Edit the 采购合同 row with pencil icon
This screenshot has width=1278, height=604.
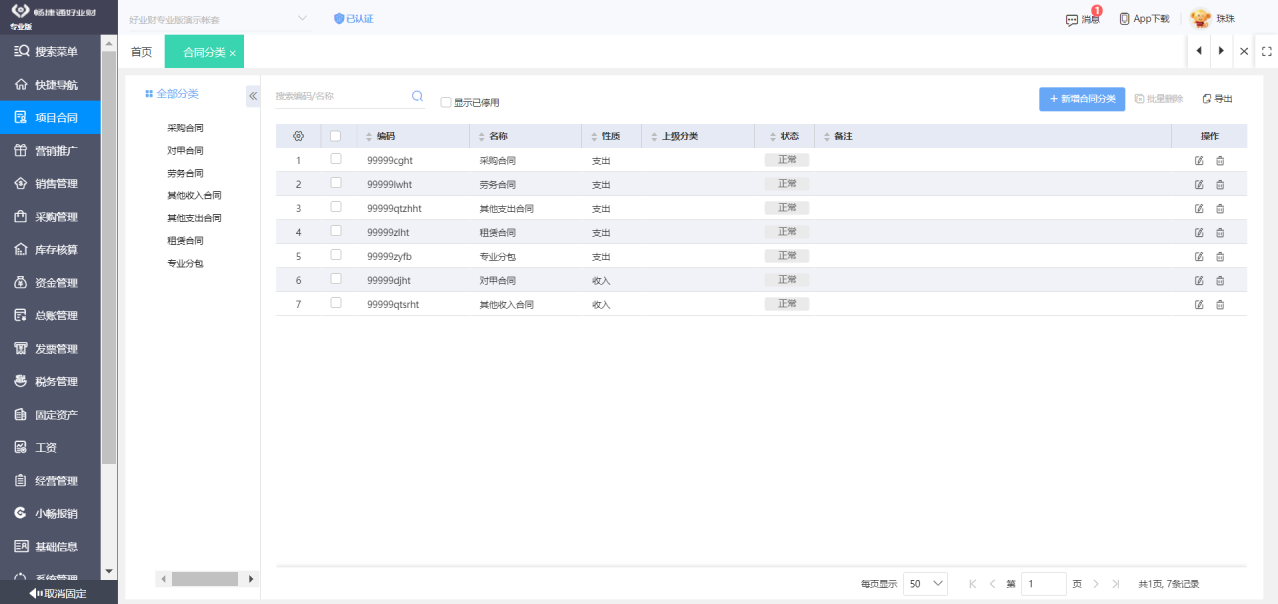(x=1199, y=160)
